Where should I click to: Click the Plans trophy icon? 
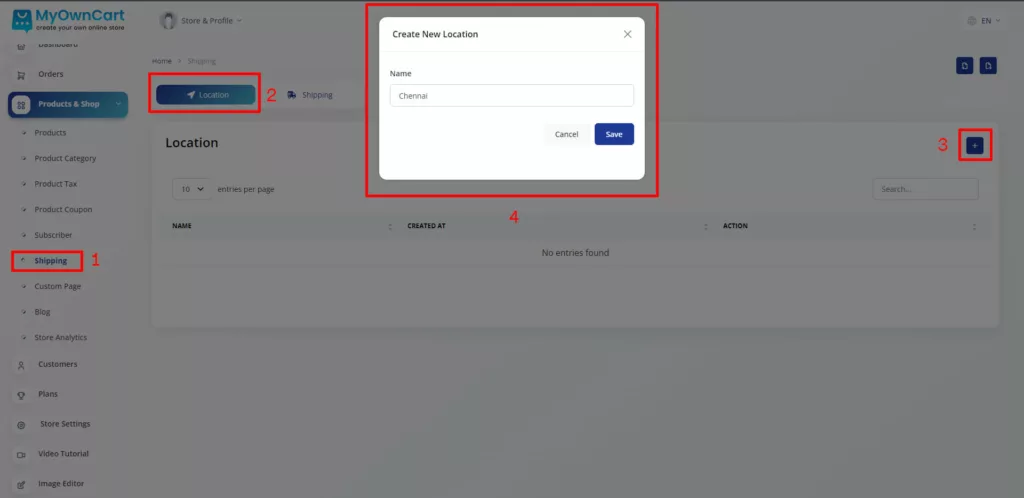tap(21, 395)
